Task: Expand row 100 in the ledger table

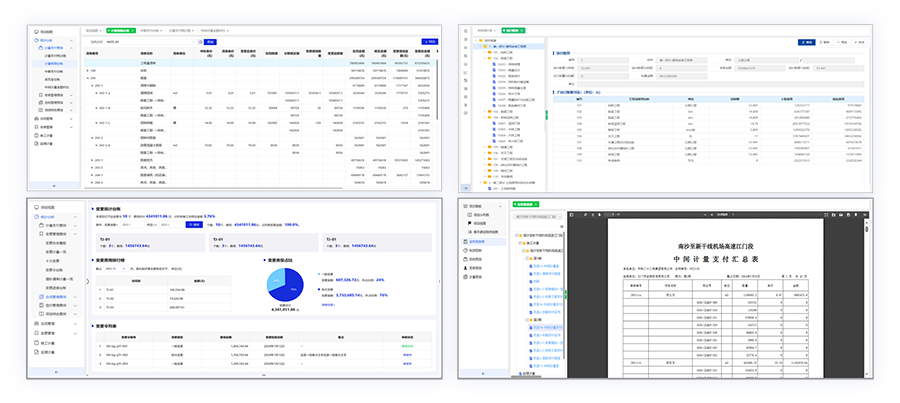Action: coord(88,71)
